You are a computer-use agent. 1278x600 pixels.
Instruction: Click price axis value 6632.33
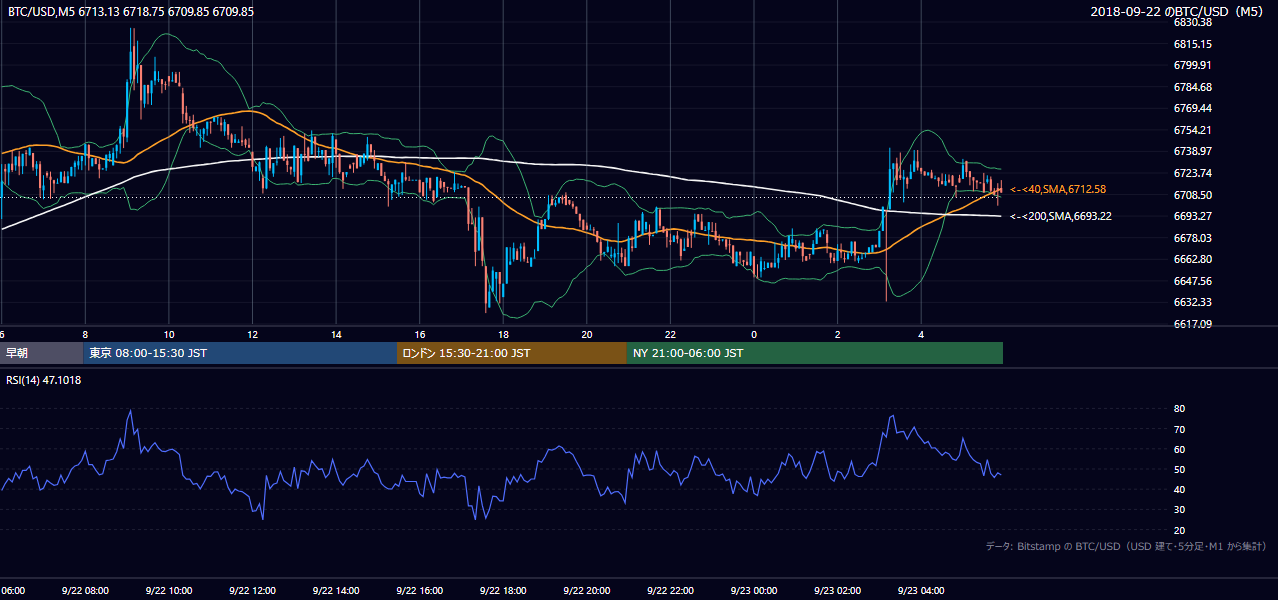click(x=1193, y=302)
